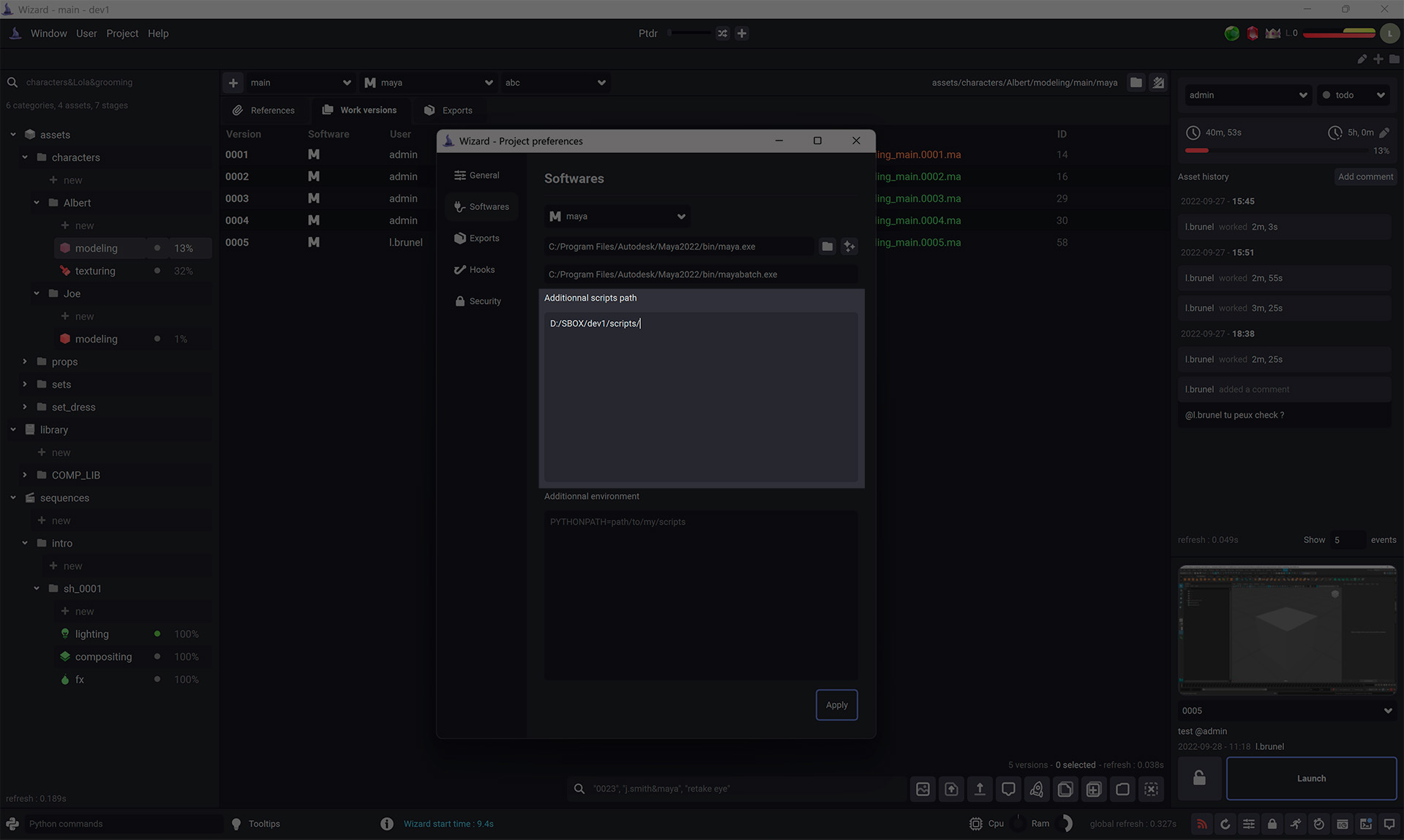The height and width of the screenshot is (840, 1404).
Task: Click the lock icon in bottom status bar
Action: coord(1272,824)
